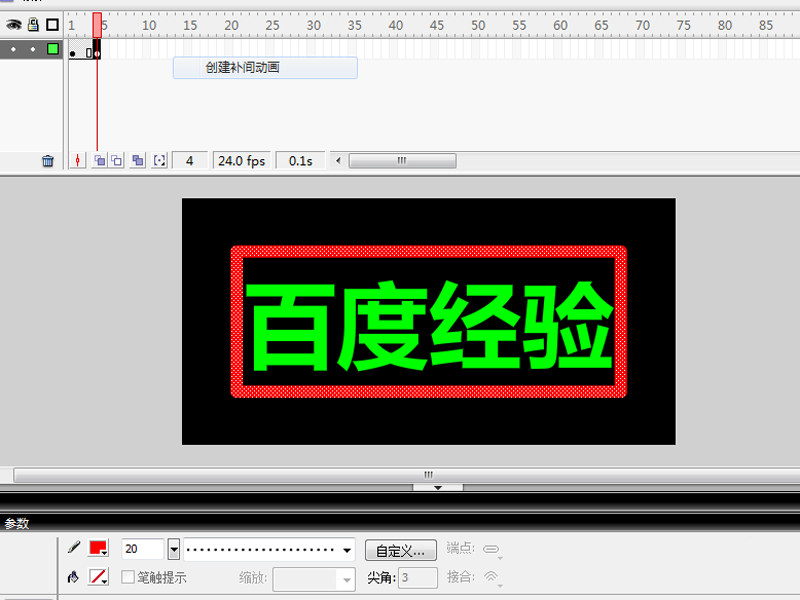Screen dimensions: 800x600
Task: Click the pencil stroke color icon
Action: (x=73, y=548)
